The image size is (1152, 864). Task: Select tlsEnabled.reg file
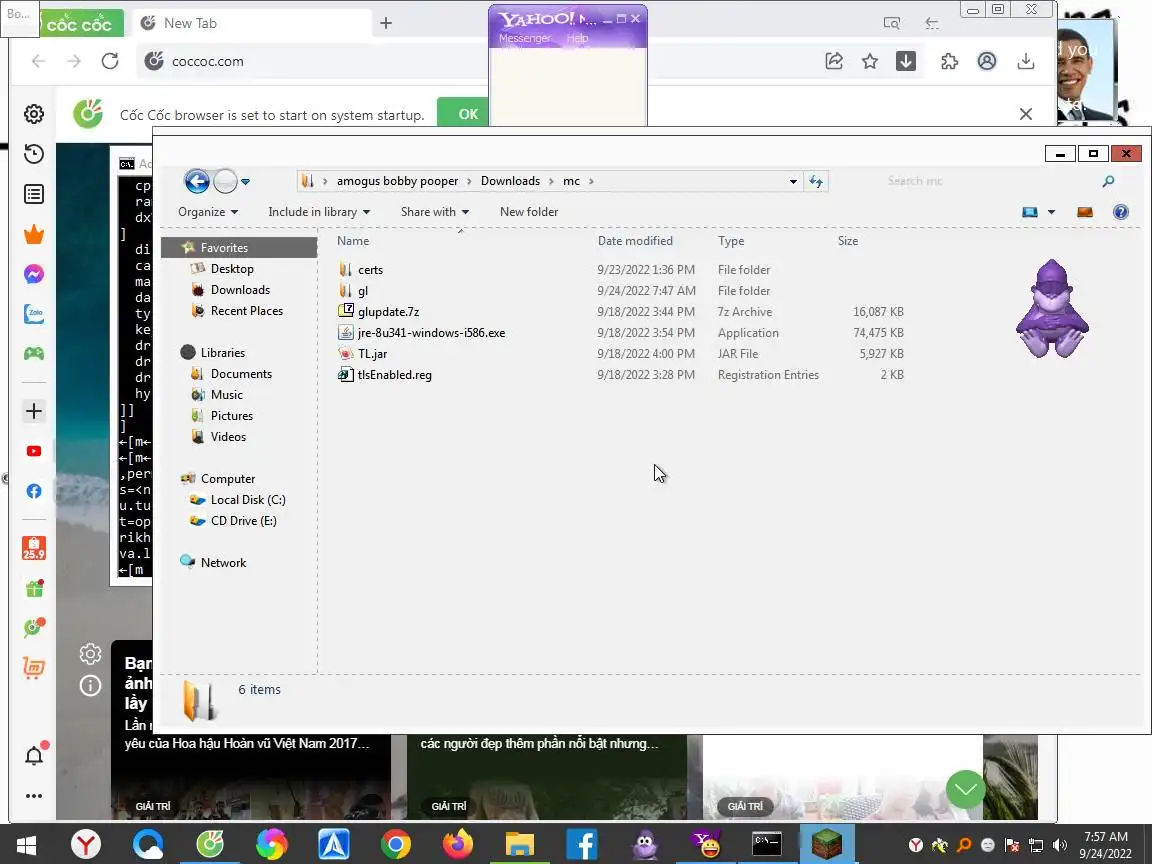coord(395,375)
